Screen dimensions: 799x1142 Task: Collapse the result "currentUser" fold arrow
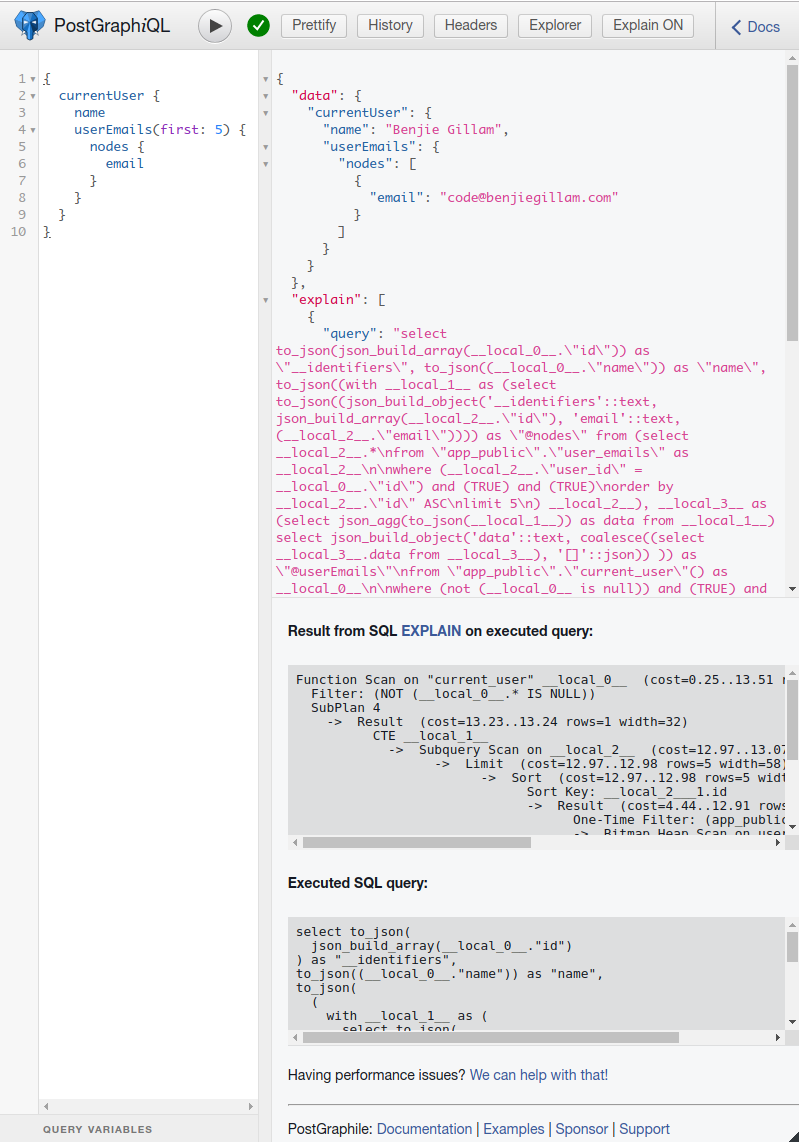266,113
